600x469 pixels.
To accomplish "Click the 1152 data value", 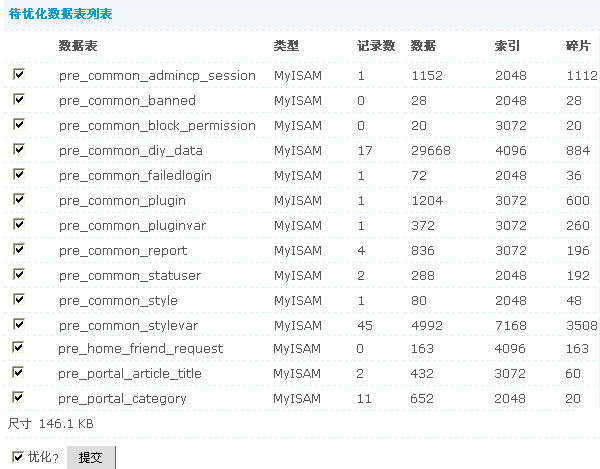I will [x=427, y=76].
